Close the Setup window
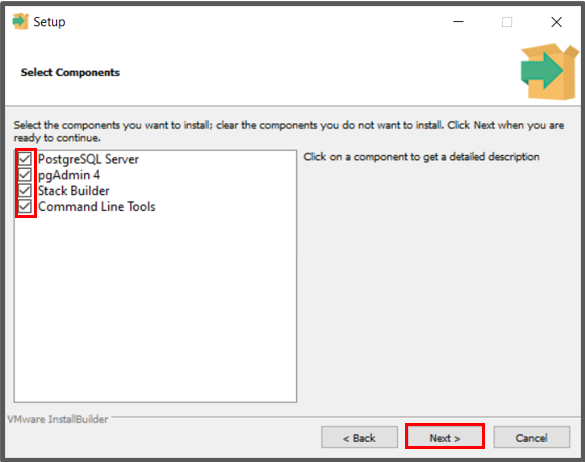The width and height of the screenshot is (585, 462). tap(556, 22)
